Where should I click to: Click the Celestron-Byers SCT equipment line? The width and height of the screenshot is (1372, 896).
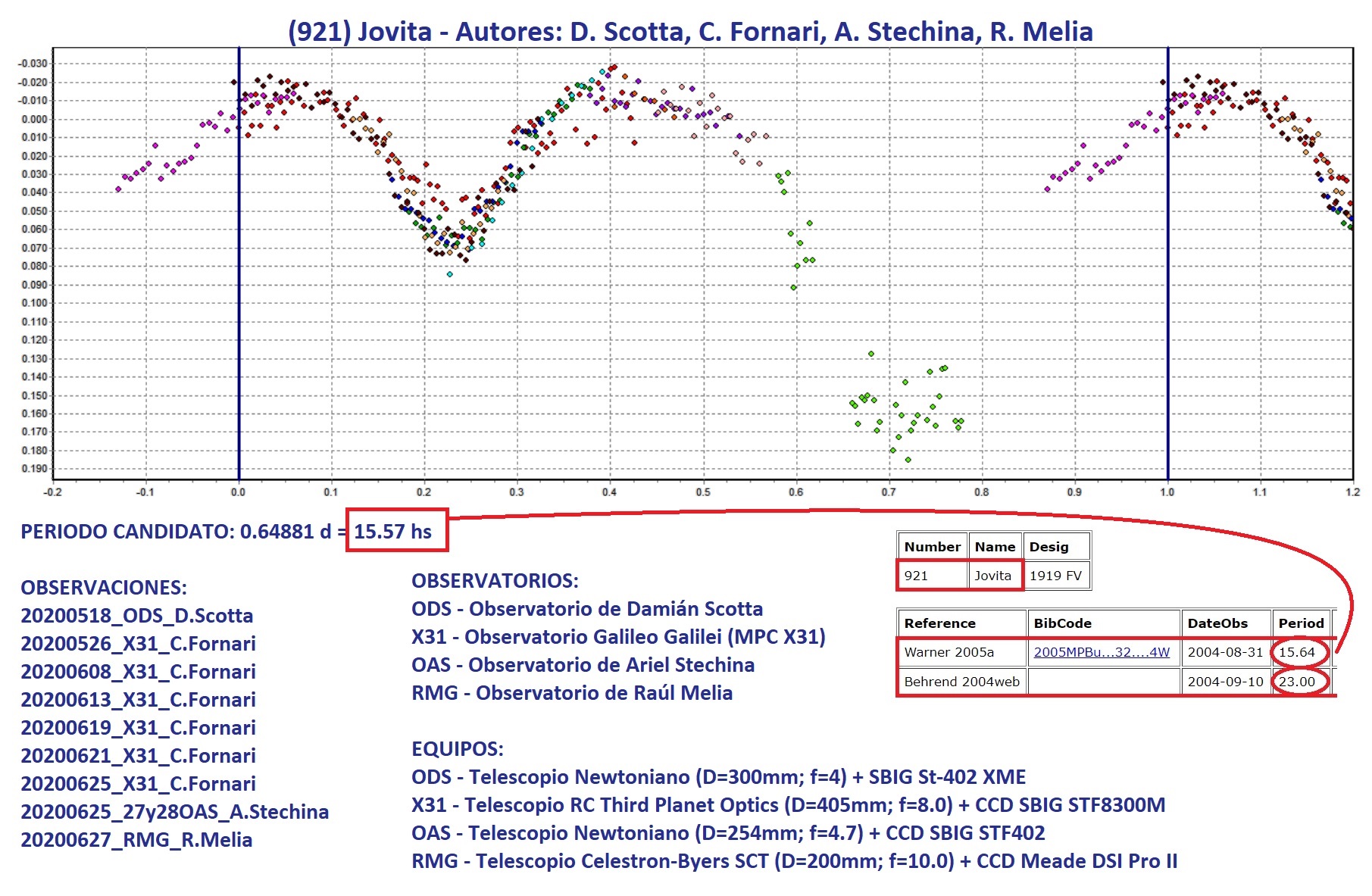(x=794, y=861)
